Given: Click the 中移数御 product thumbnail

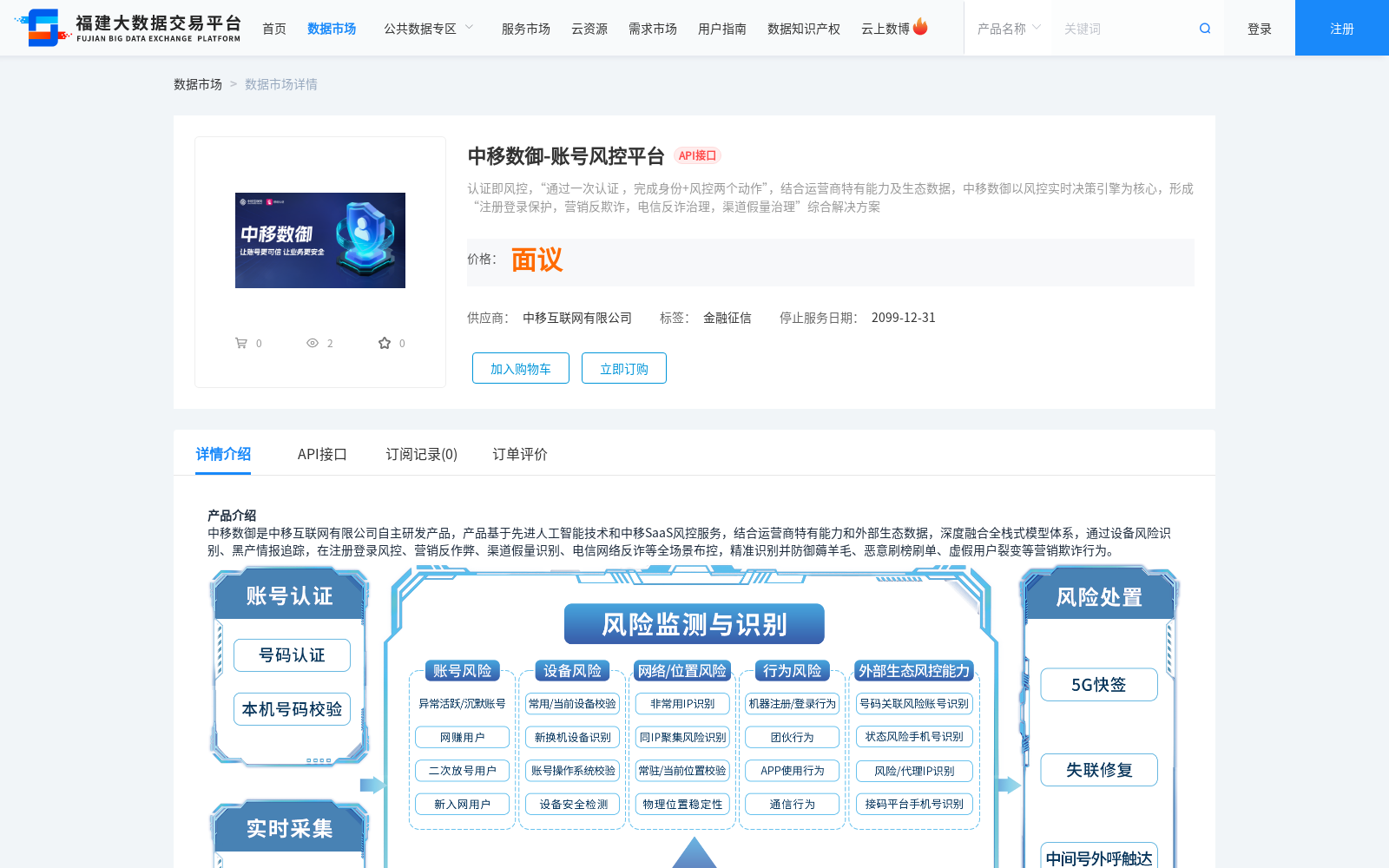Looking at the screenshot, I should (x=320, y=240).
